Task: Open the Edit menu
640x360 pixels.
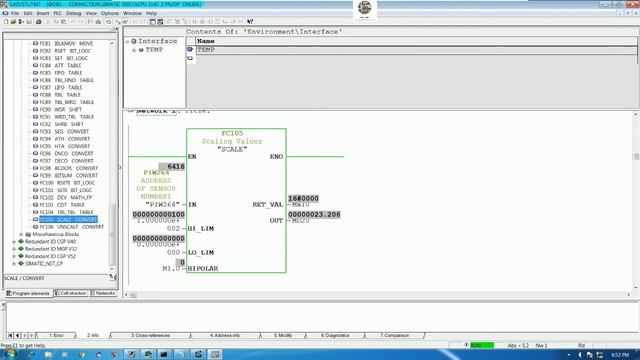Action: [x=28, y=13]
